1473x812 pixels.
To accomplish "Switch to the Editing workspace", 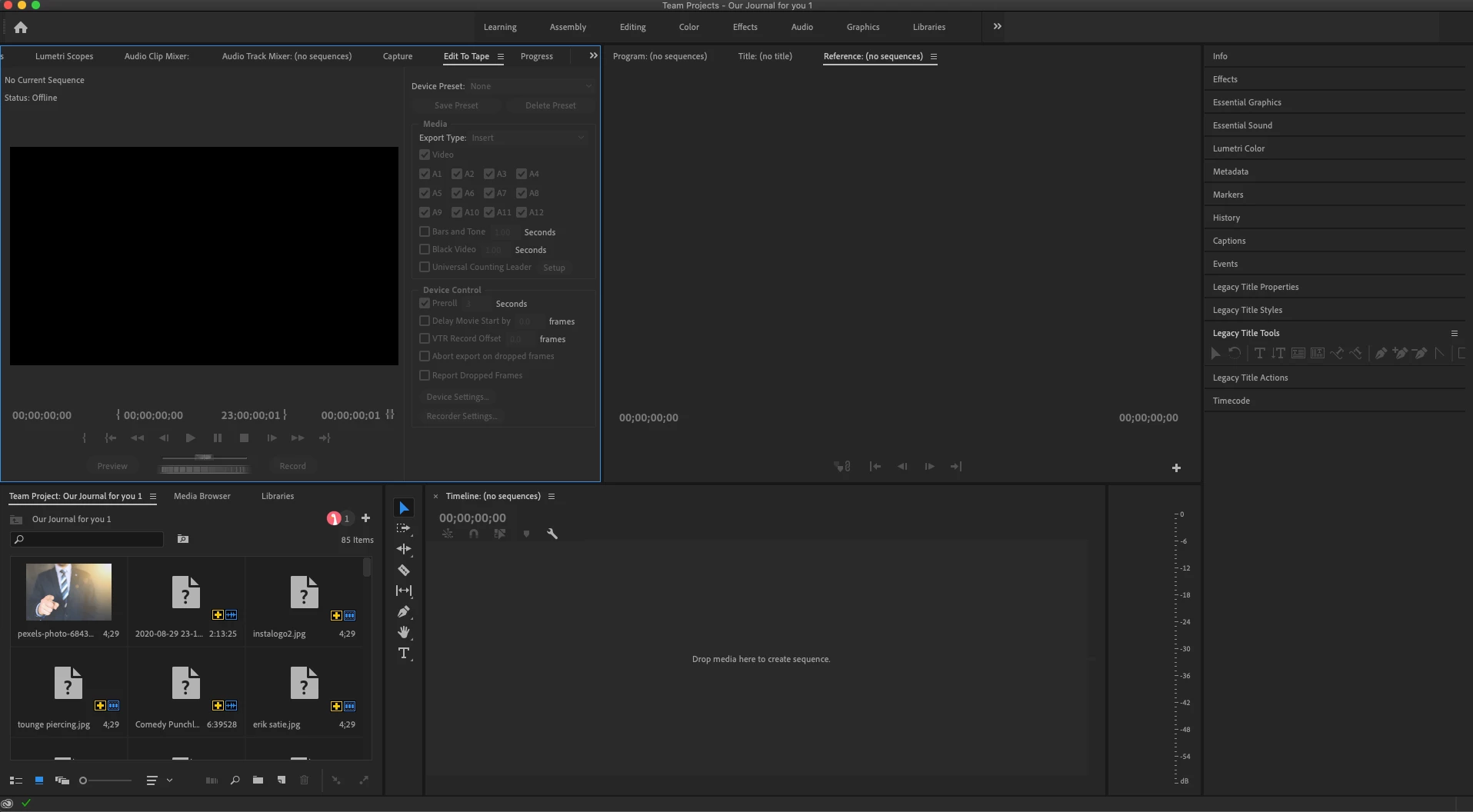I will [x=633, y=27].
